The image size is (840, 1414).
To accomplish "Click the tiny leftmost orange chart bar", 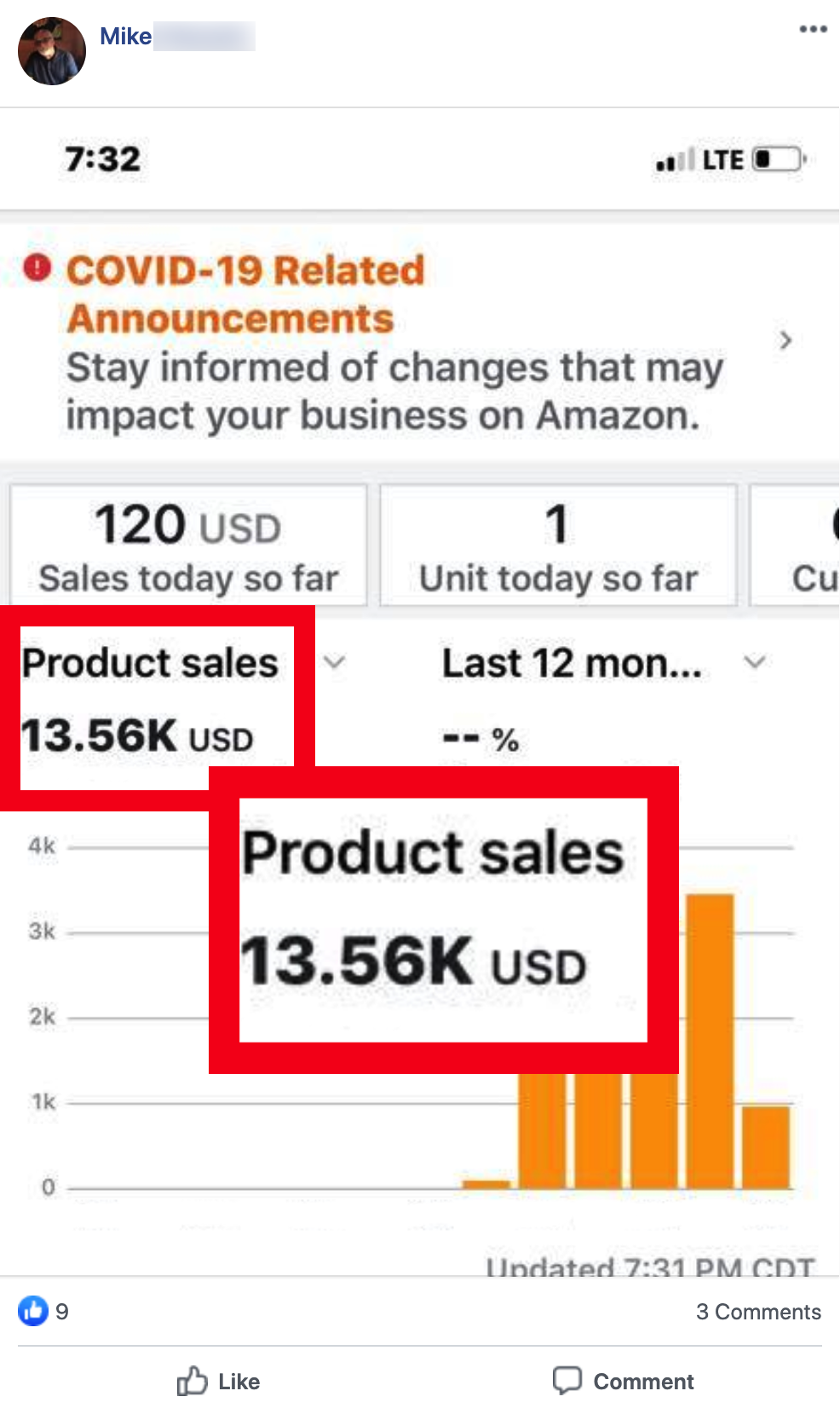I will tap(486, 1184).
